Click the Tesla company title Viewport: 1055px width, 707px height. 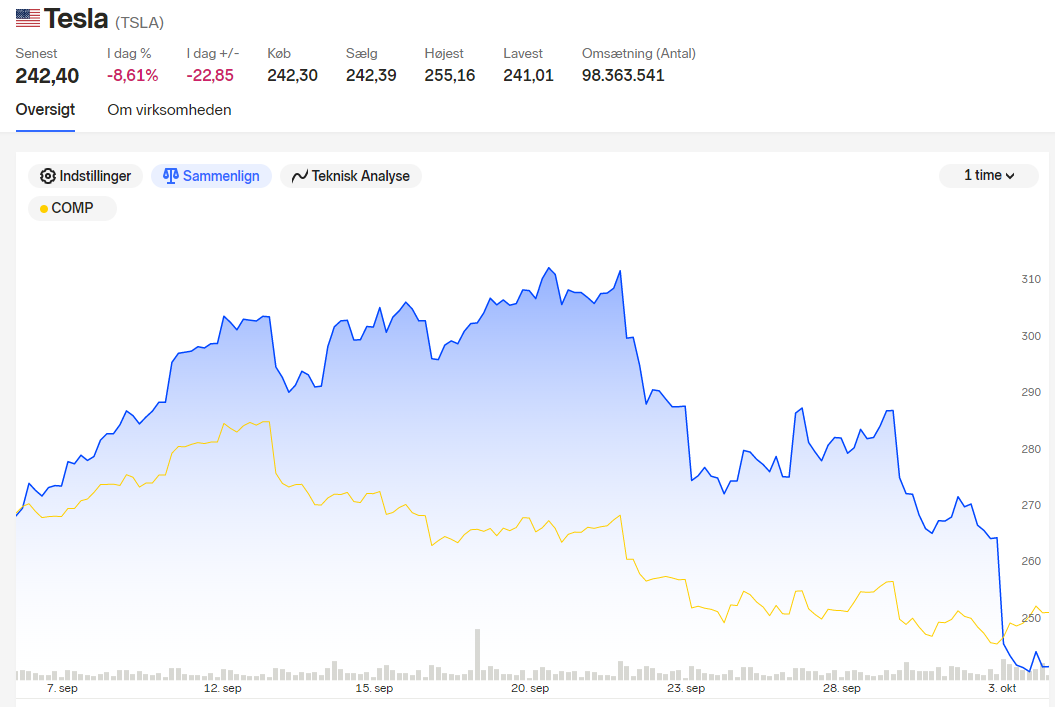pos(75,19)
